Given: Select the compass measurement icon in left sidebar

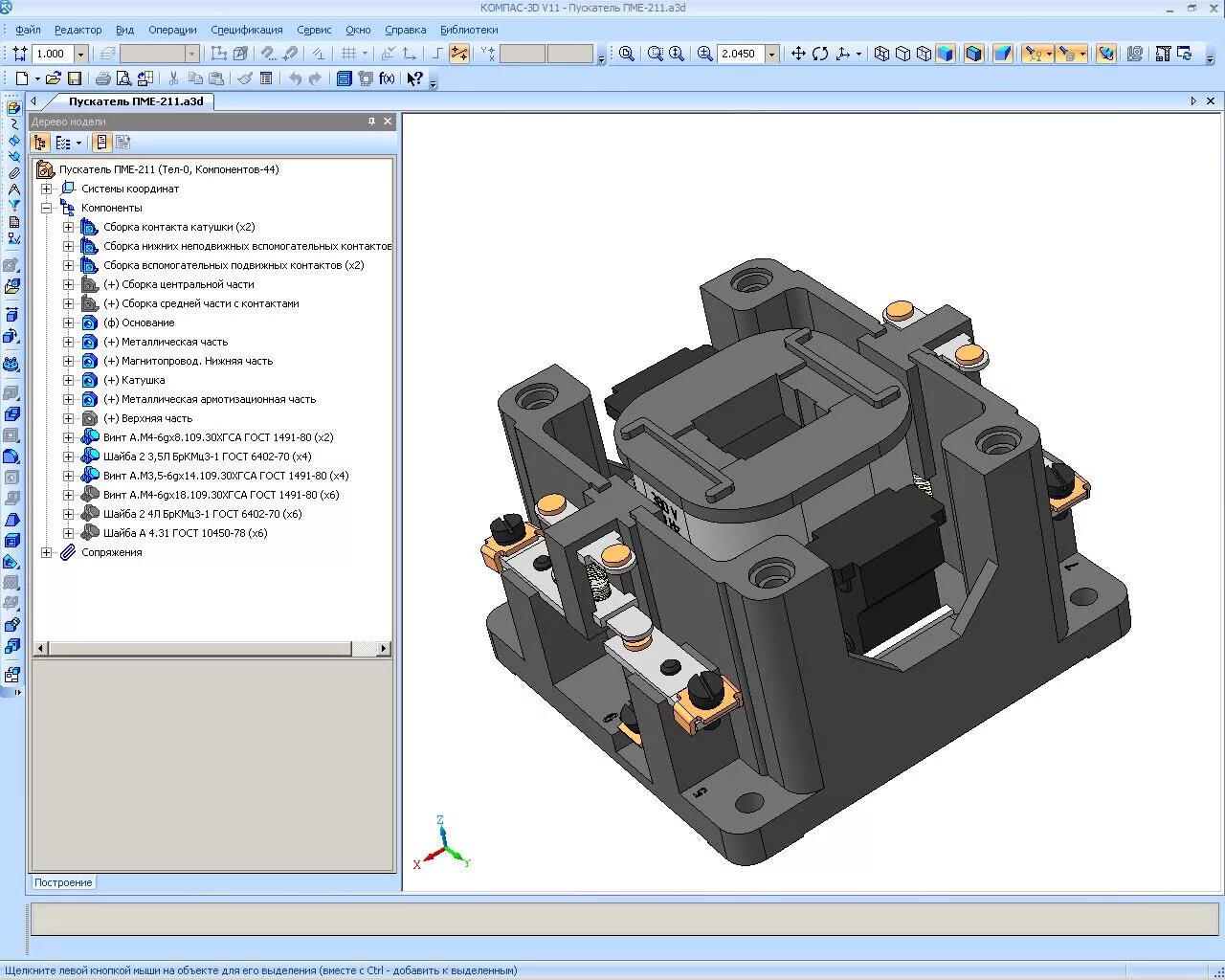Looking at the screenshot, I should pyautogui.click(x=13, y=189).
